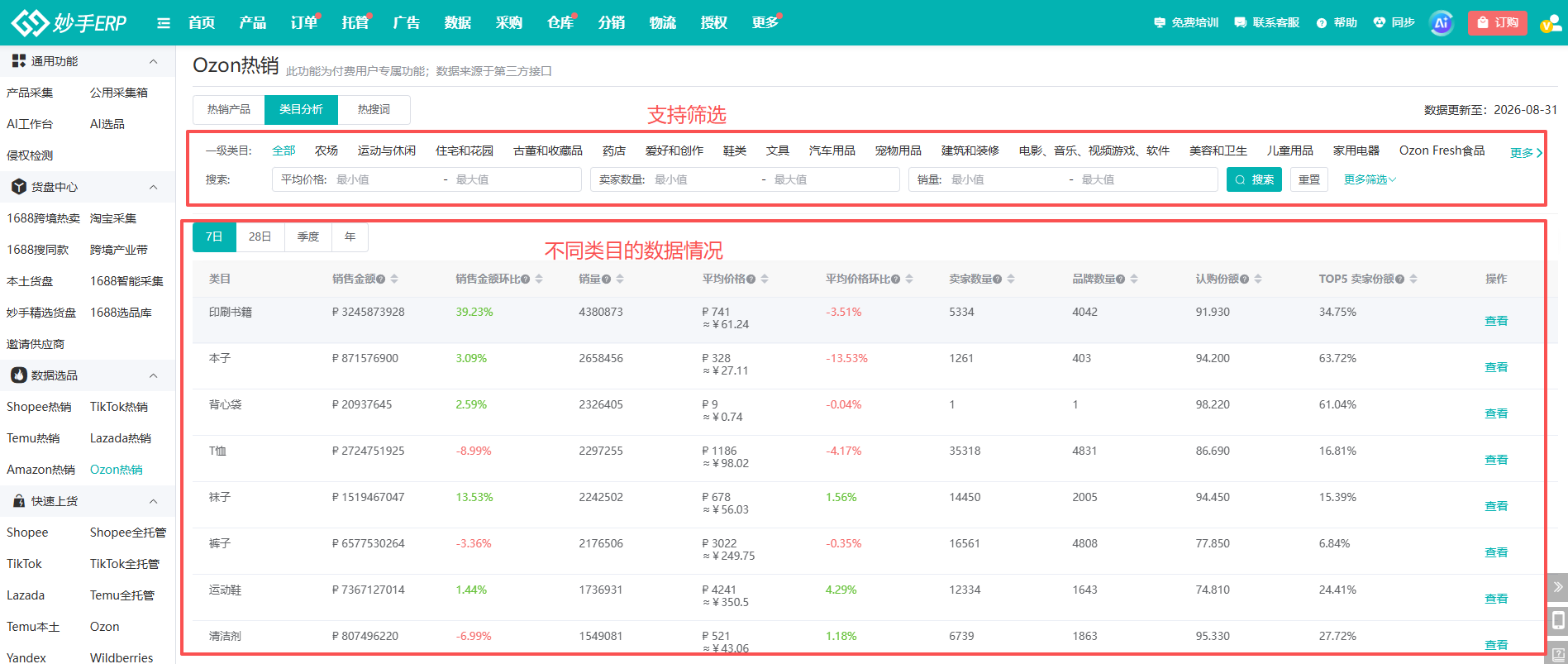Collapse the 货盘中心 section chevron
This screenshot has width=1568, height=664.
pyautogui.click(x=153, y=187)
